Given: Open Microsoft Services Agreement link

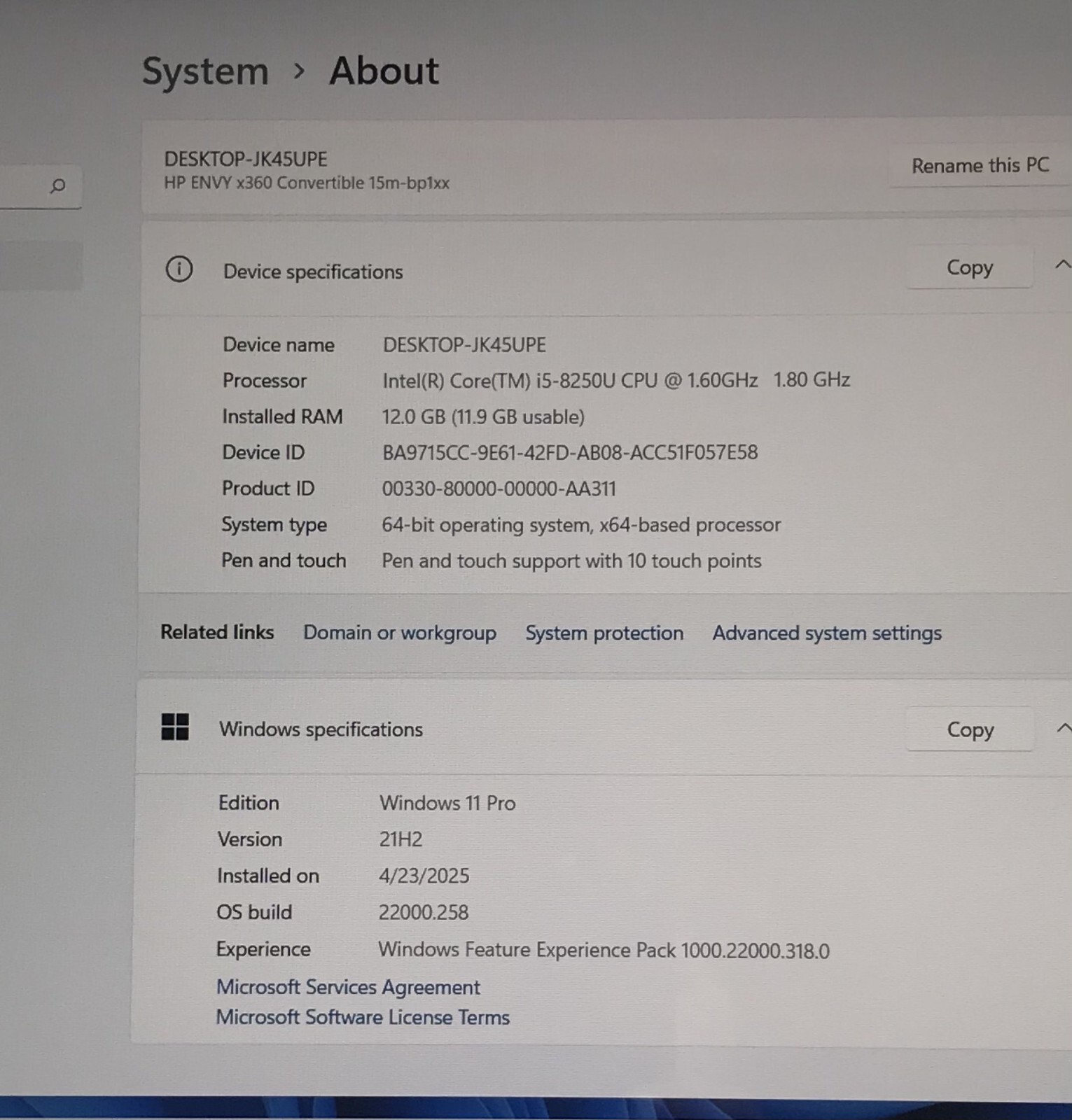Looking at the screenshot, I should 348,987.
